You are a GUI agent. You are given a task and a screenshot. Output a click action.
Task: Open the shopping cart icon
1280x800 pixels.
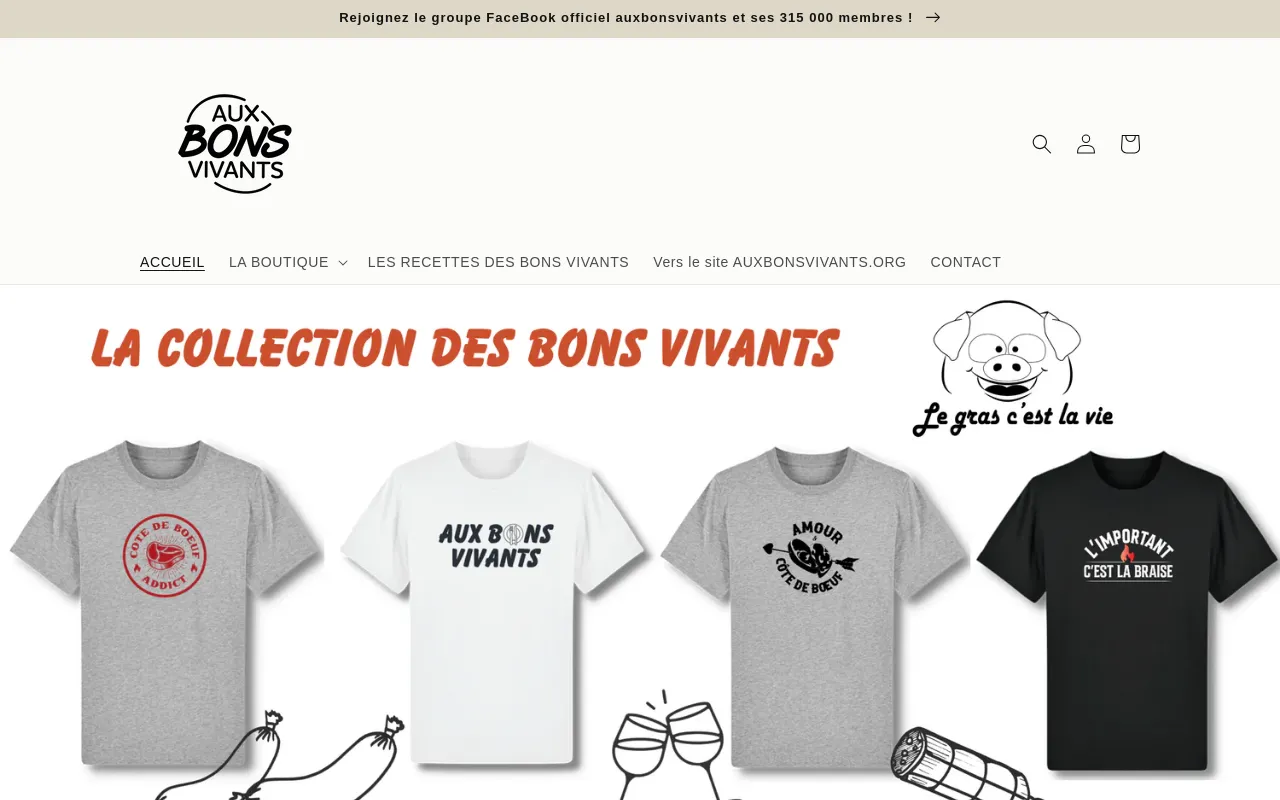point(1130,144)
